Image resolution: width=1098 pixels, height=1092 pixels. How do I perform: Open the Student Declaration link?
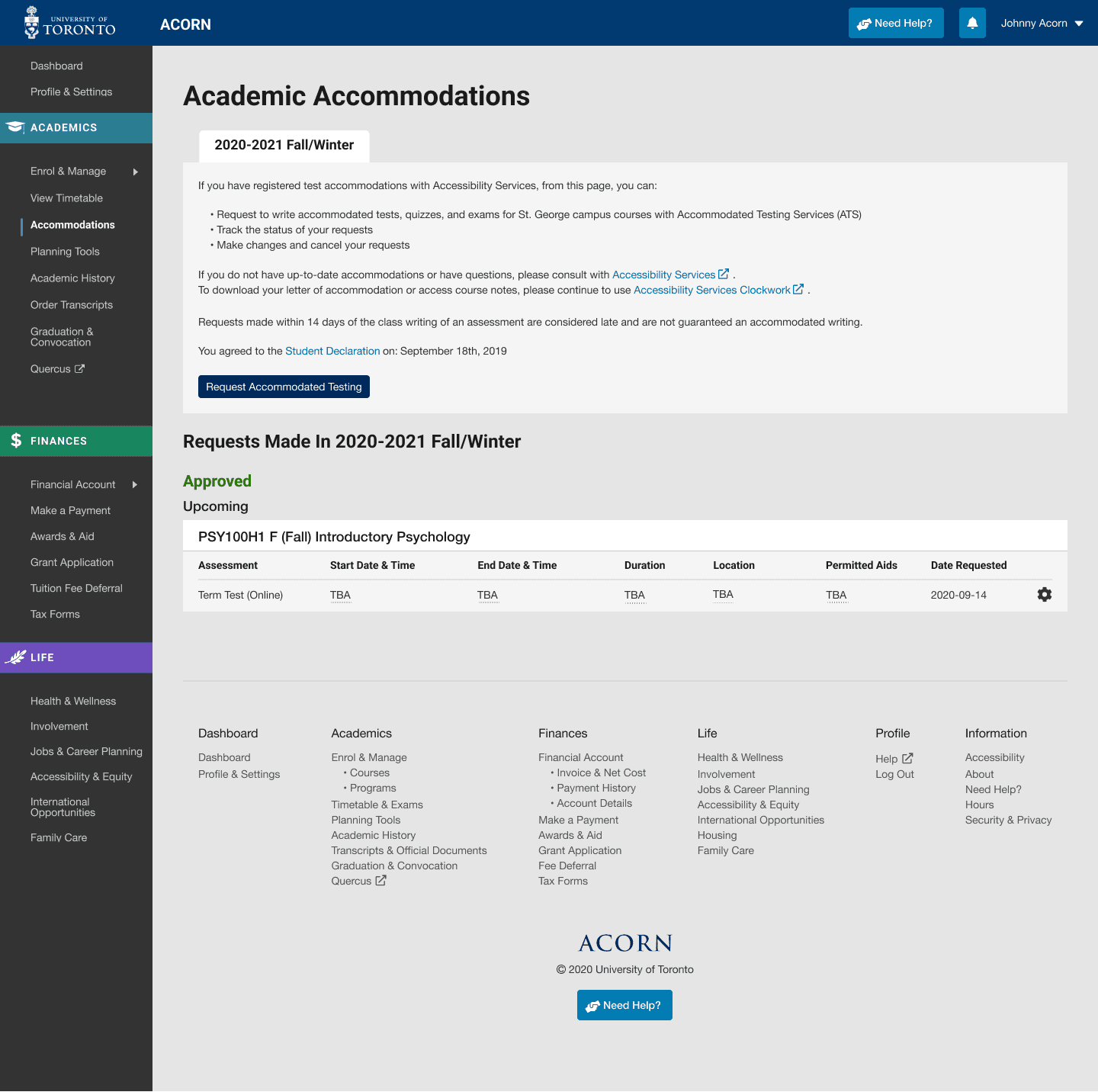[332, 351]
